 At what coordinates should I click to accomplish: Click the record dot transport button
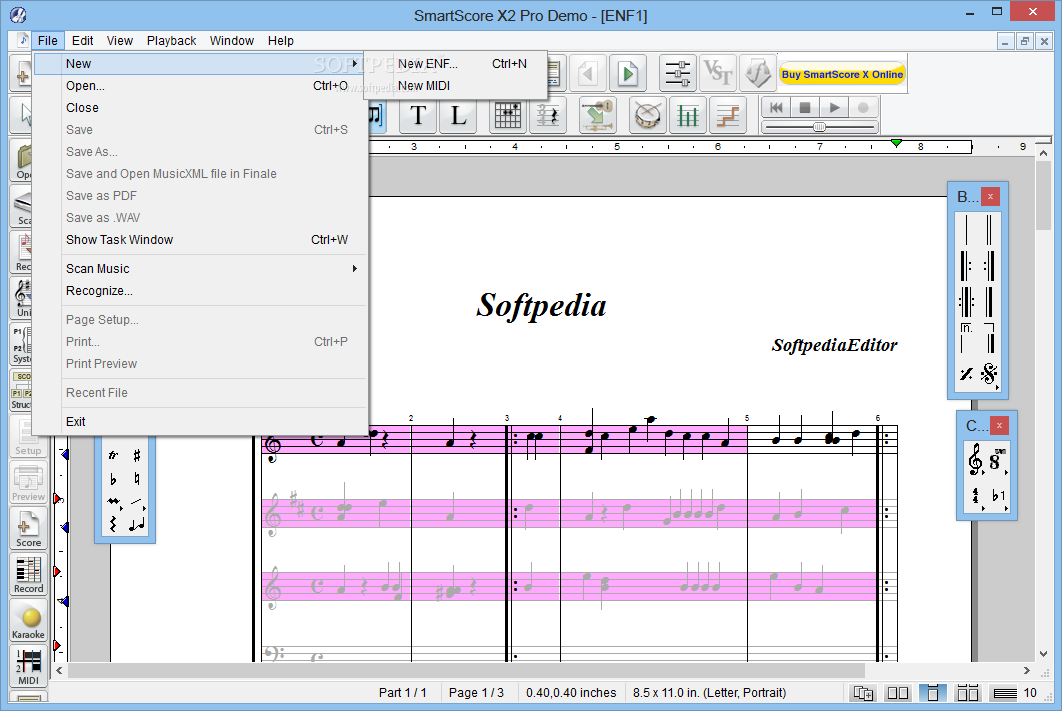click(864, 108)
